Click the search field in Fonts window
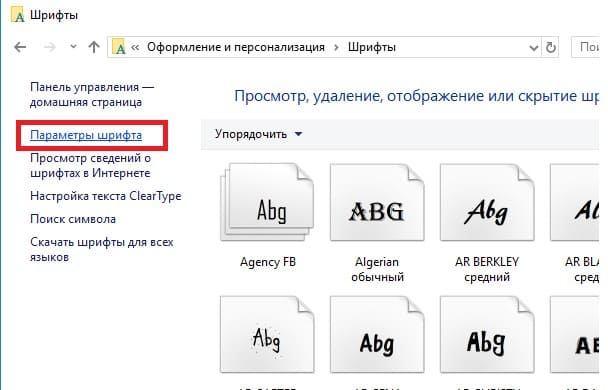The image size is (608, 390). [x=586, y=47]
